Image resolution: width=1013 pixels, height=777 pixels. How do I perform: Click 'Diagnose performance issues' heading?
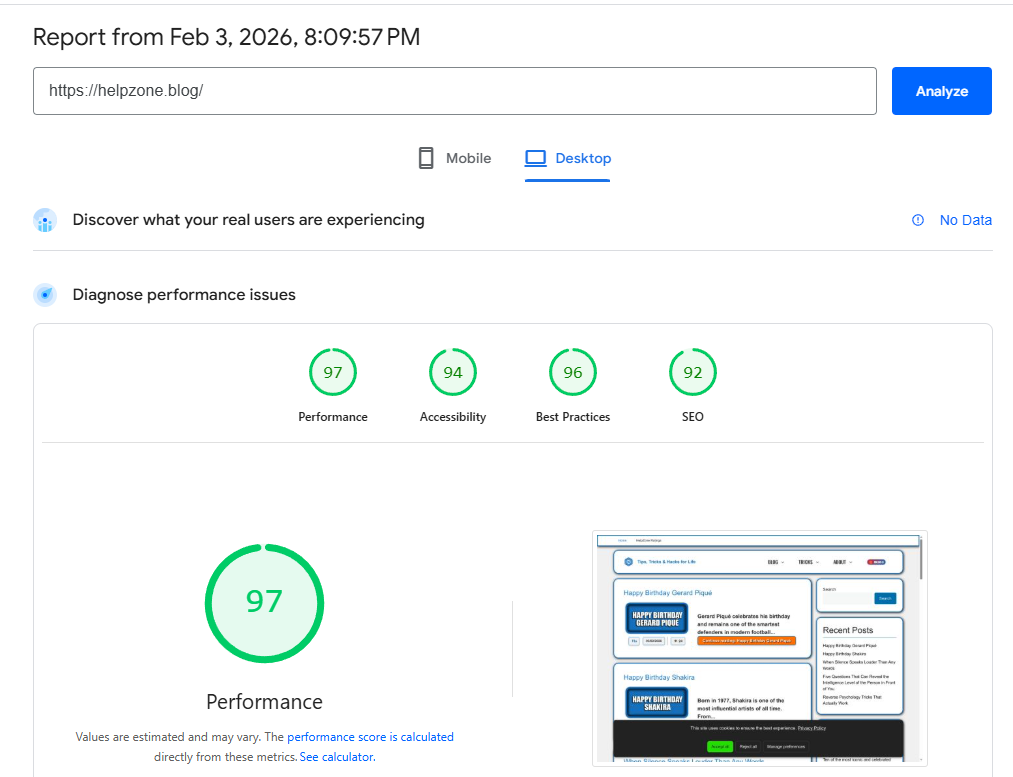(184, 295)
